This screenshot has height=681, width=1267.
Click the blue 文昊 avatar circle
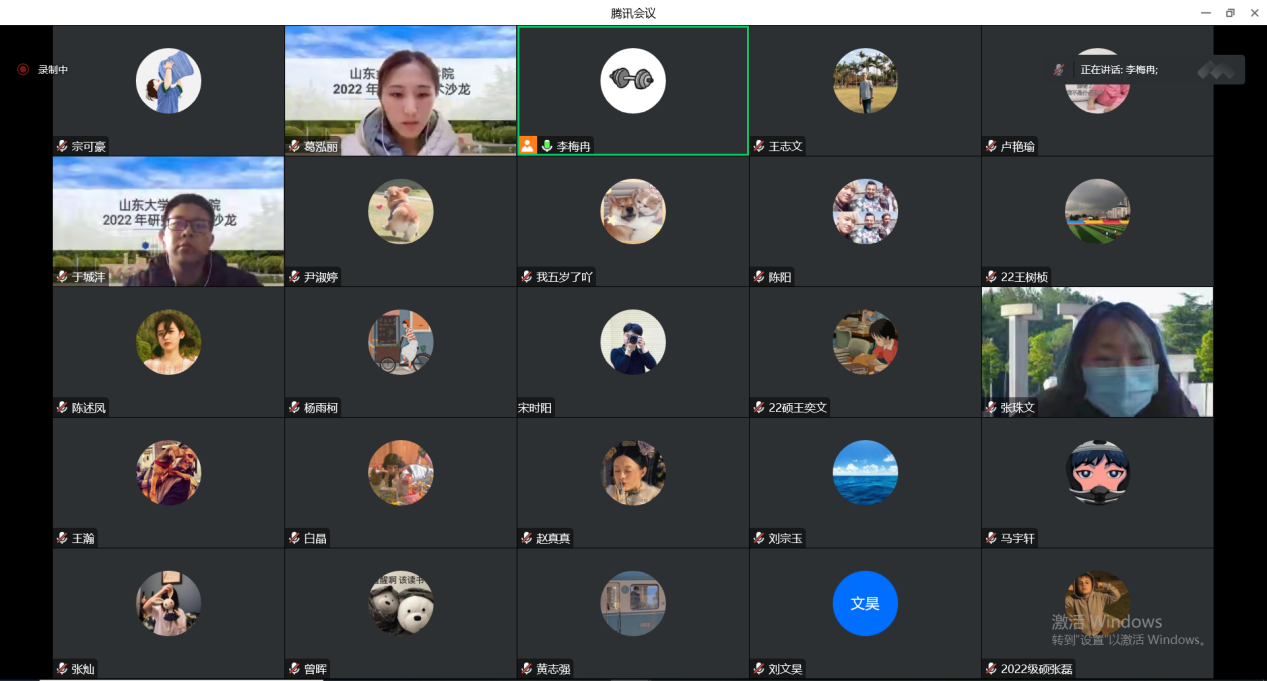[865, 604]
